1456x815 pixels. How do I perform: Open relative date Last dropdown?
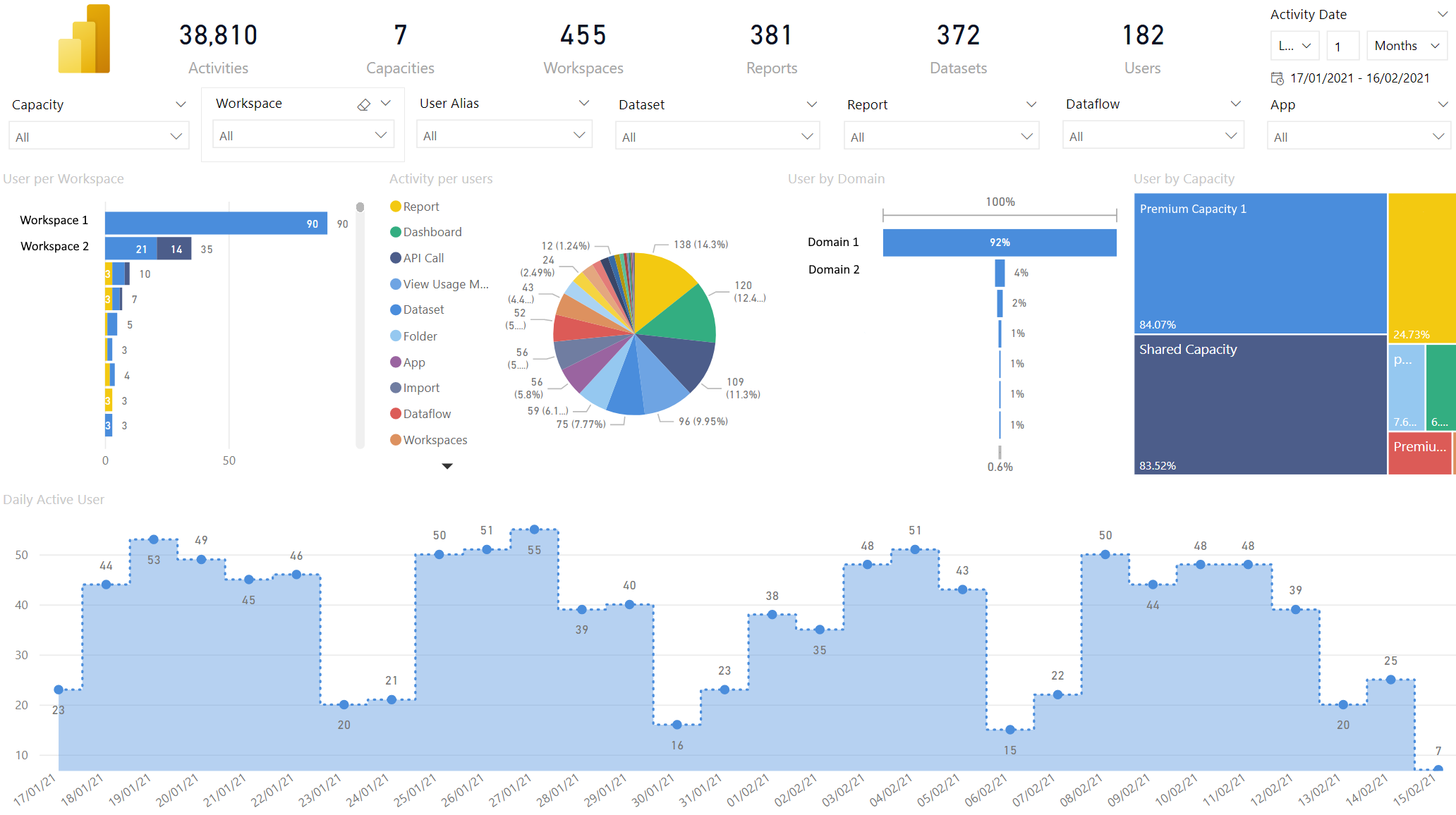1295,46
